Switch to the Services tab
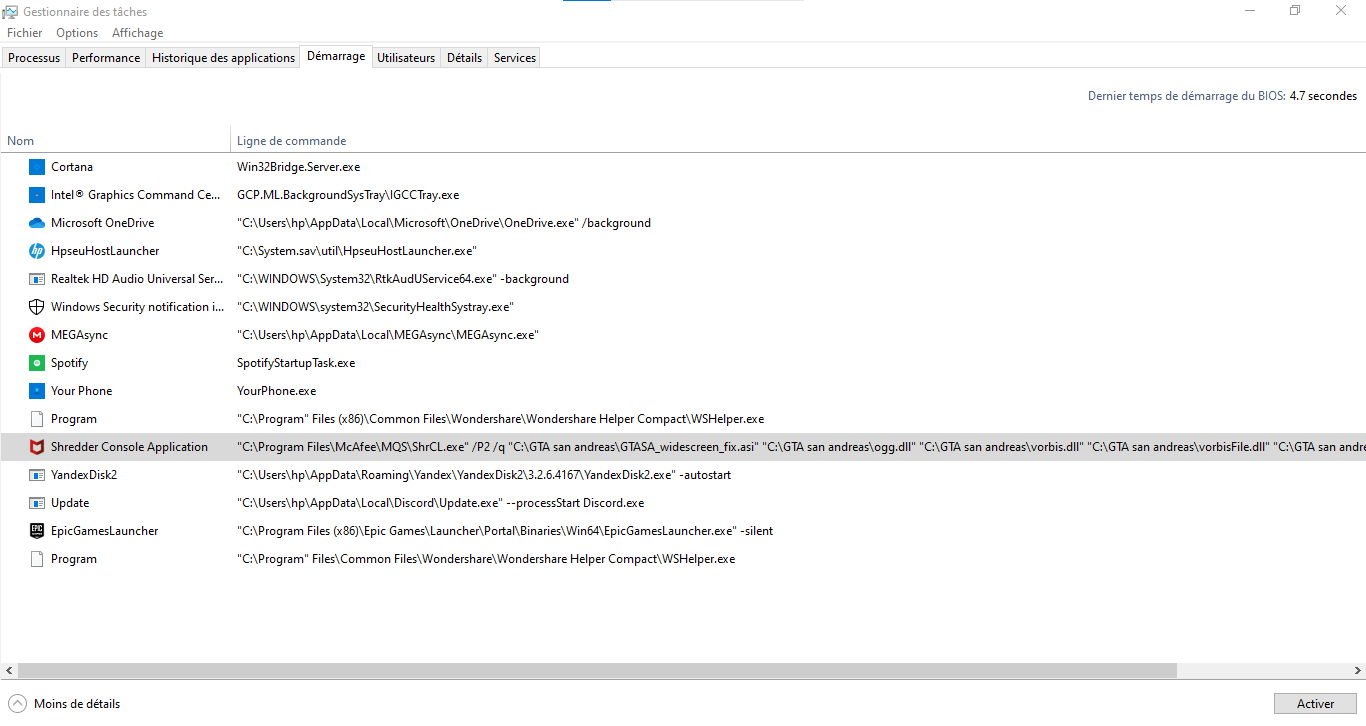1366x726 pixels. click(x=515, y=58)
